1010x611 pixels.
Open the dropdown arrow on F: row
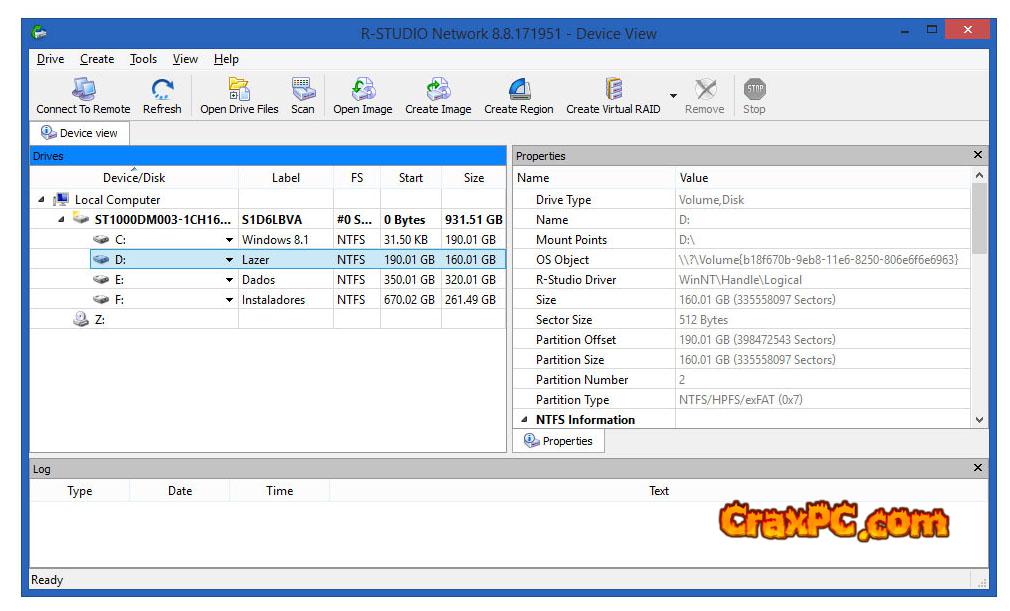point(229,299)
